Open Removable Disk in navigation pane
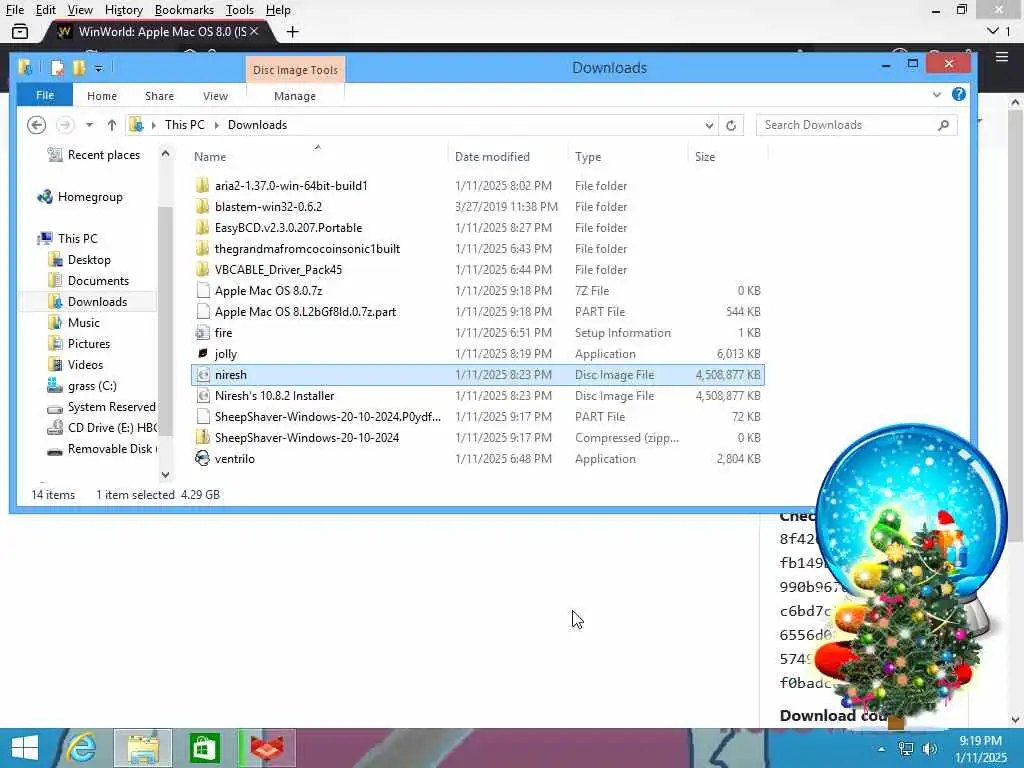 pos(102,449)
